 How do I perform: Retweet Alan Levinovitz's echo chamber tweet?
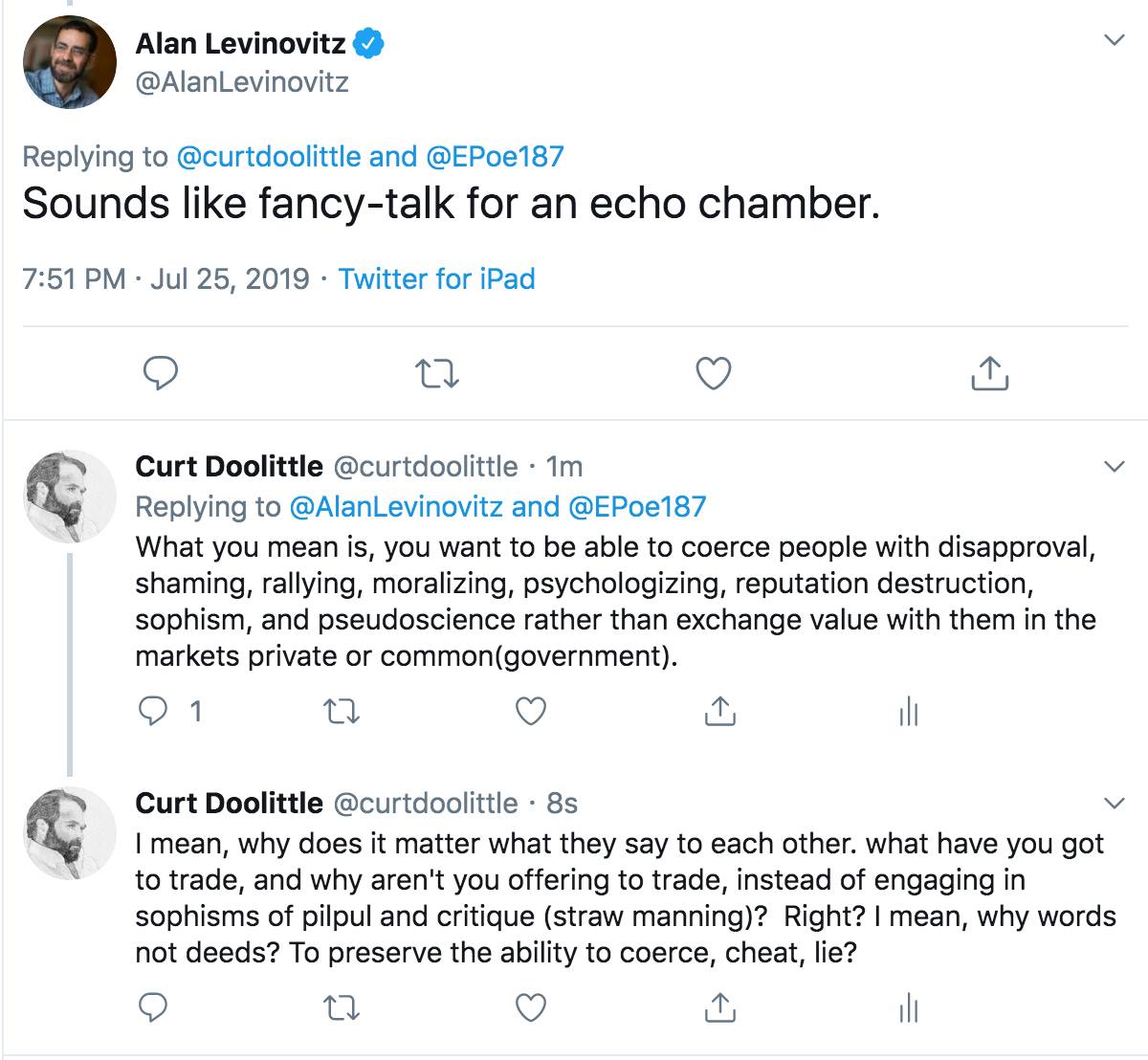click(x=440, y=373)
